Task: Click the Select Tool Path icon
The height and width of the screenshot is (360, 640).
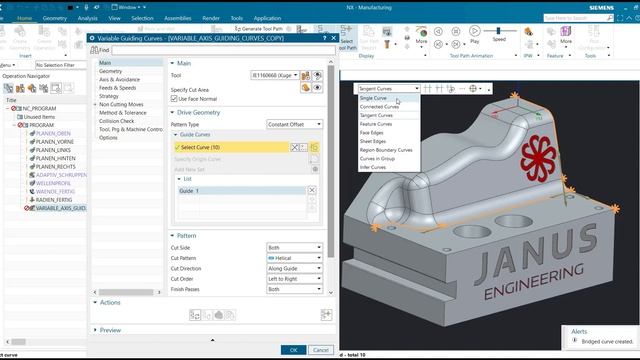Action: pos(347,37)
